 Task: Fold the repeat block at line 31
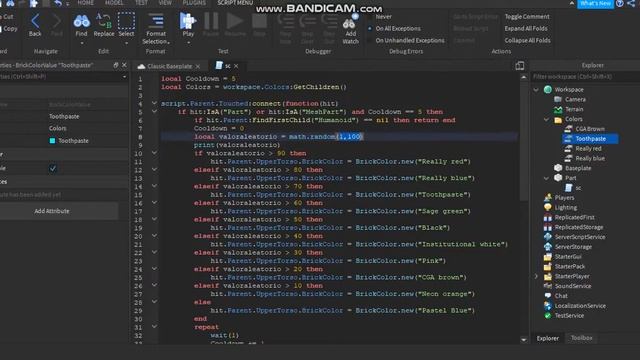(154, 327)
